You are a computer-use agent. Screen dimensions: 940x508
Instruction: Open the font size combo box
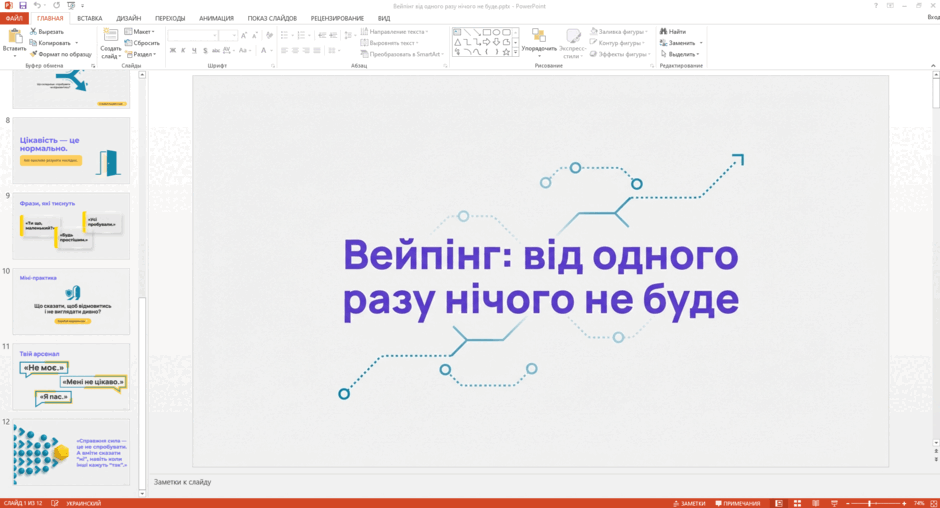click(x=228, y=36)
